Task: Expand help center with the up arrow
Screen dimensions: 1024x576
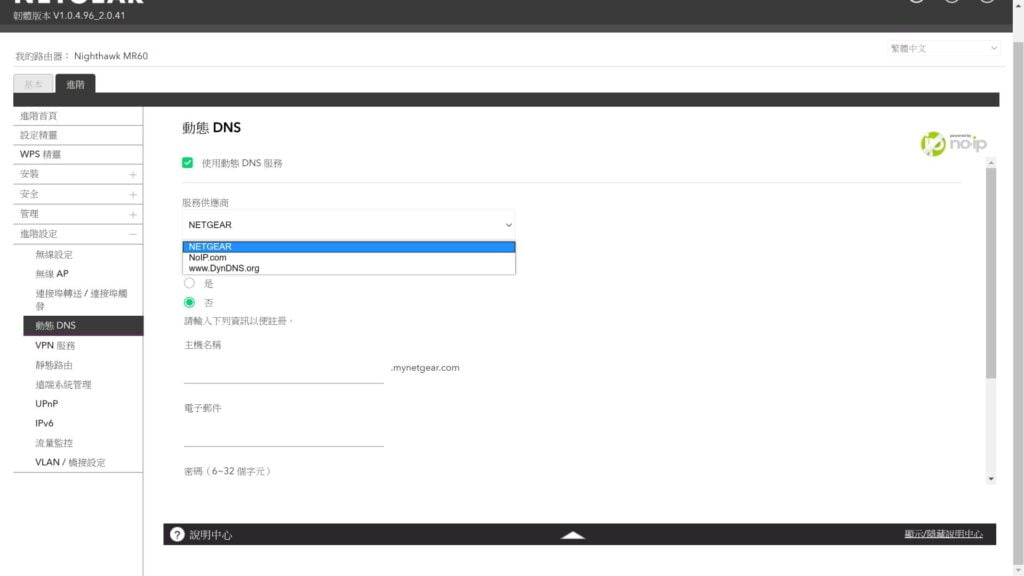Action: tap(573, 535)
